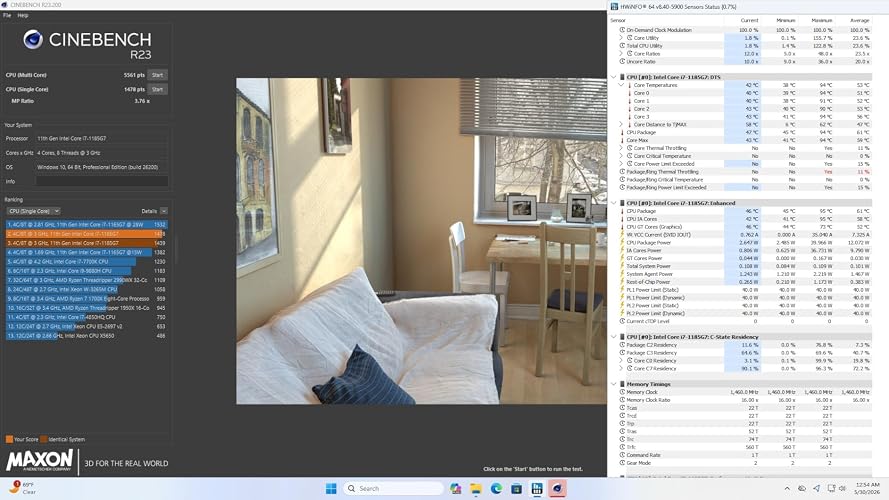
Task: Collapse the CPU [#0] i7-1185G7: DTS group
Action: click(x=613, y=77)
